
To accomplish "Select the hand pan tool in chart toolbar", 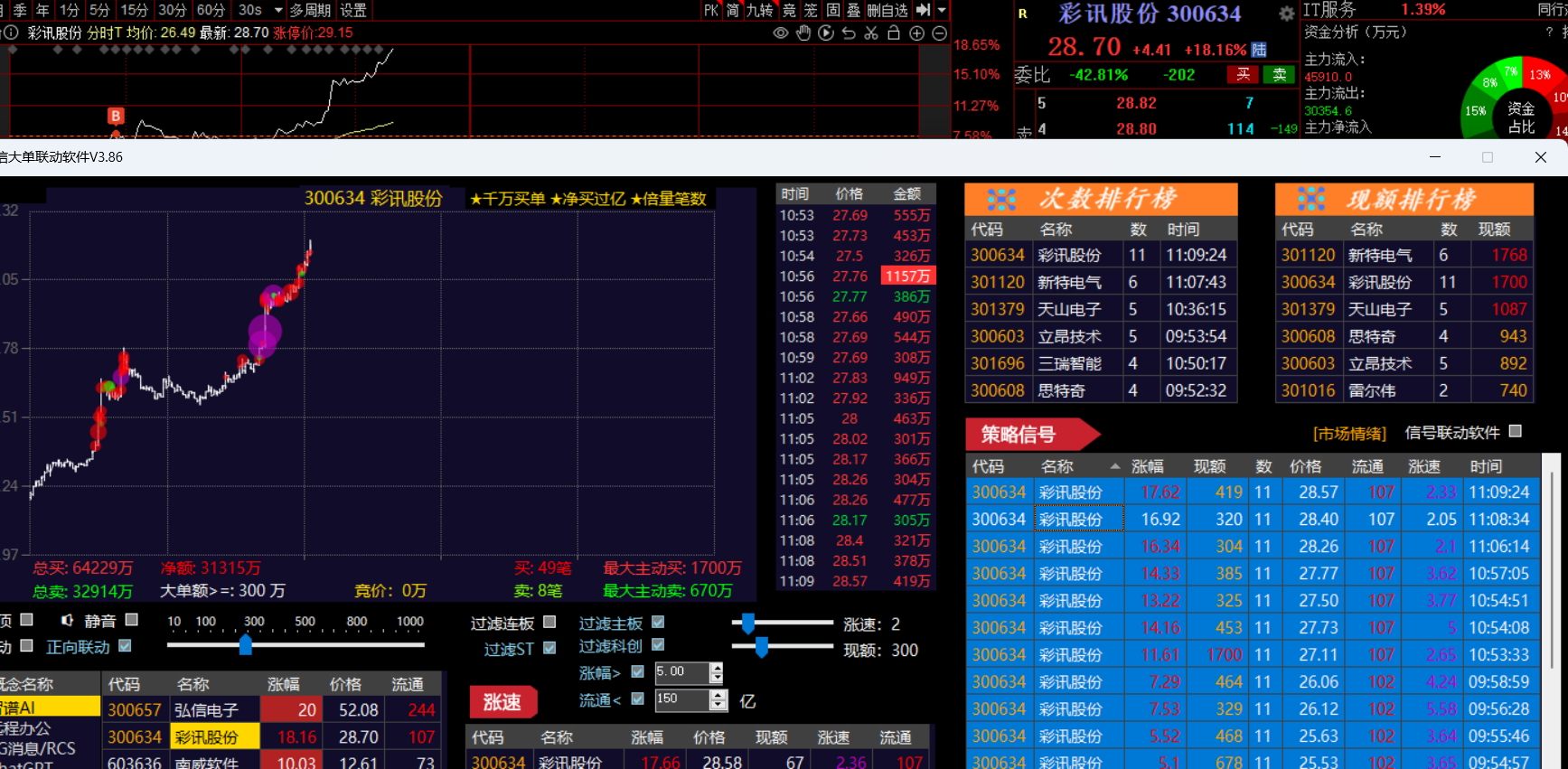I will point(803,33).
